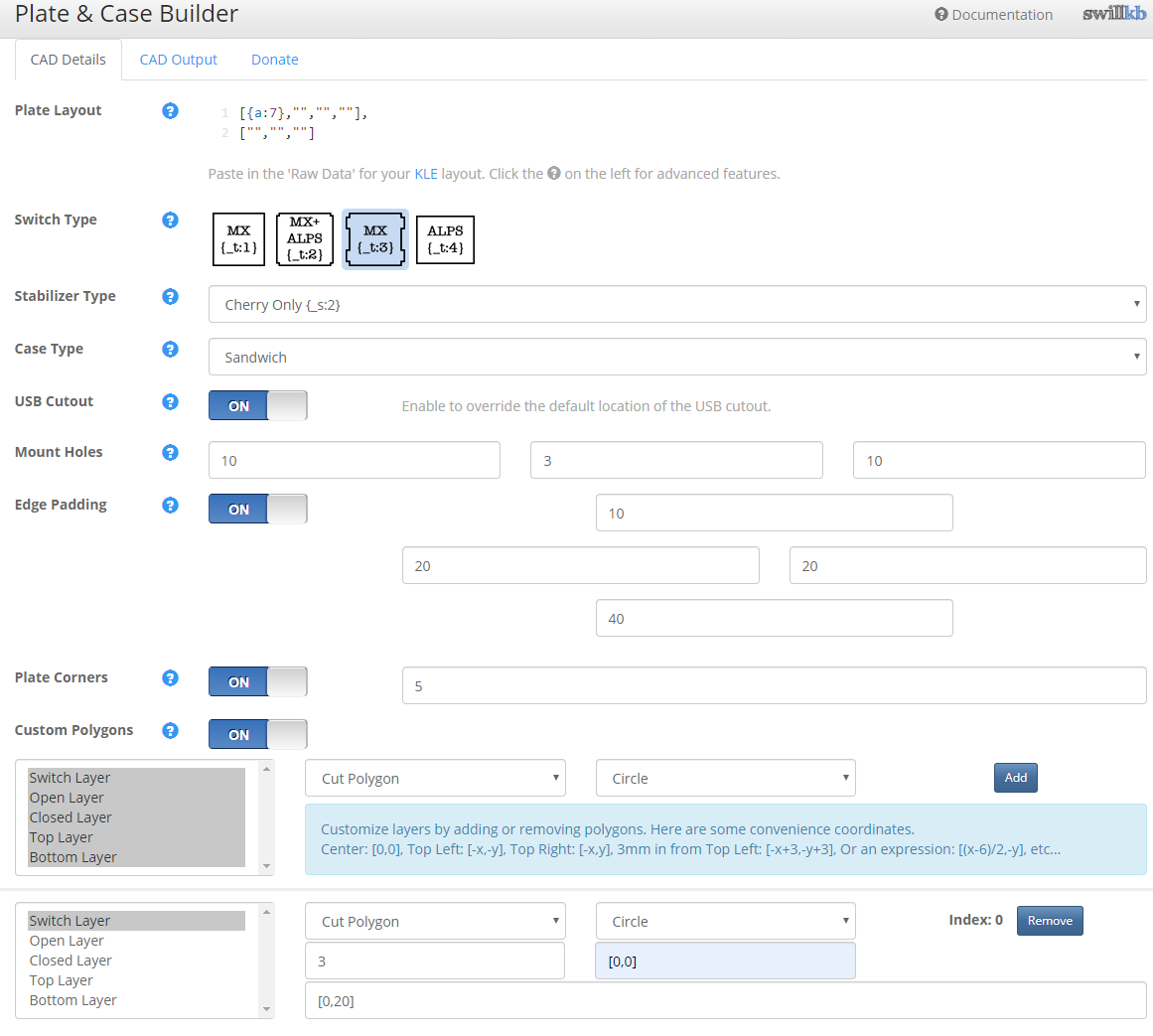This screenshot has width=1153, height=1036.
Task: Click the first Mount Holes field
Action: point(355,460)
